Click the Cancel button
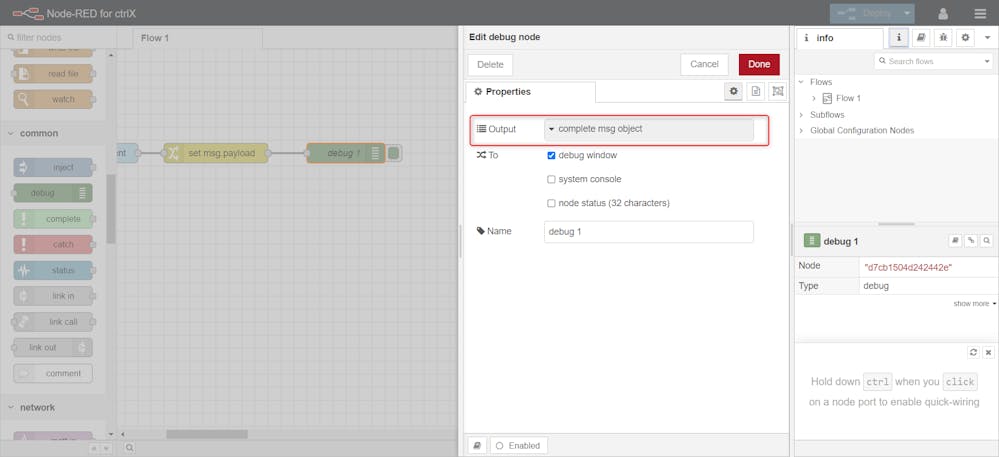999x457 pixels. (704, 64)
